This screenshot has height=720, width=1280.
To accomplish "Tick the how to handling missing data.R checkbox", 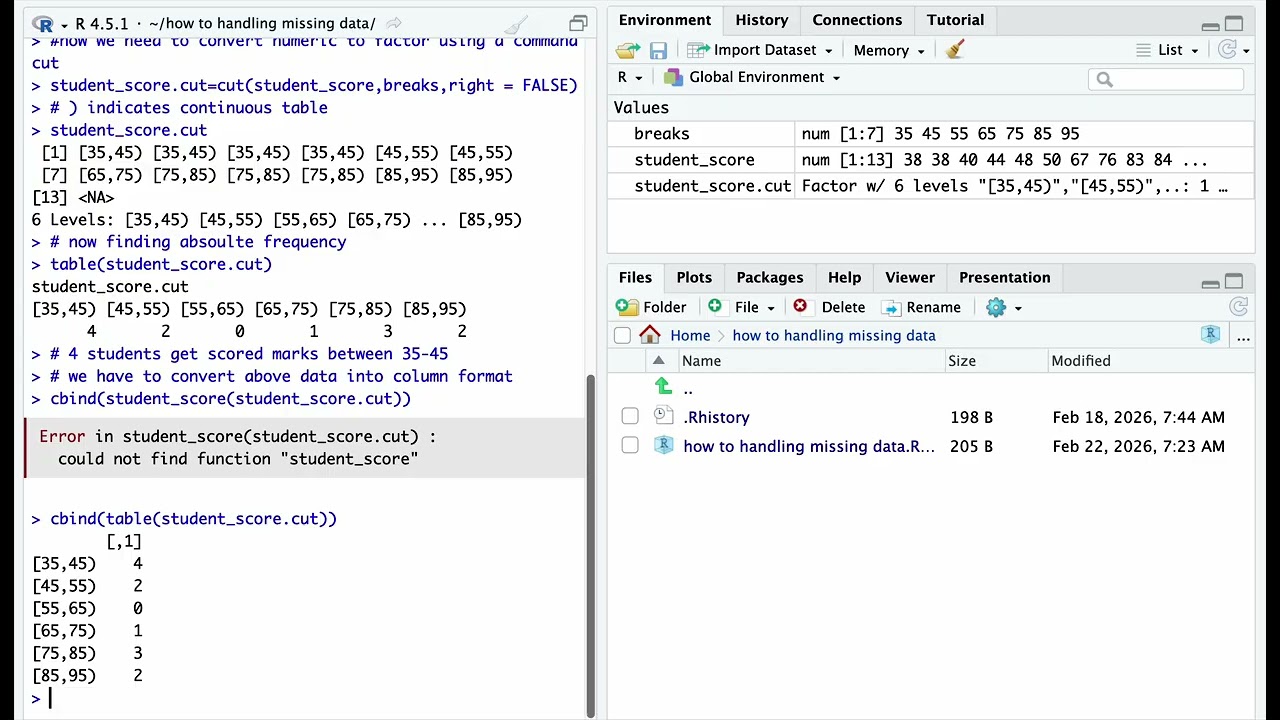I will (630, 445).
